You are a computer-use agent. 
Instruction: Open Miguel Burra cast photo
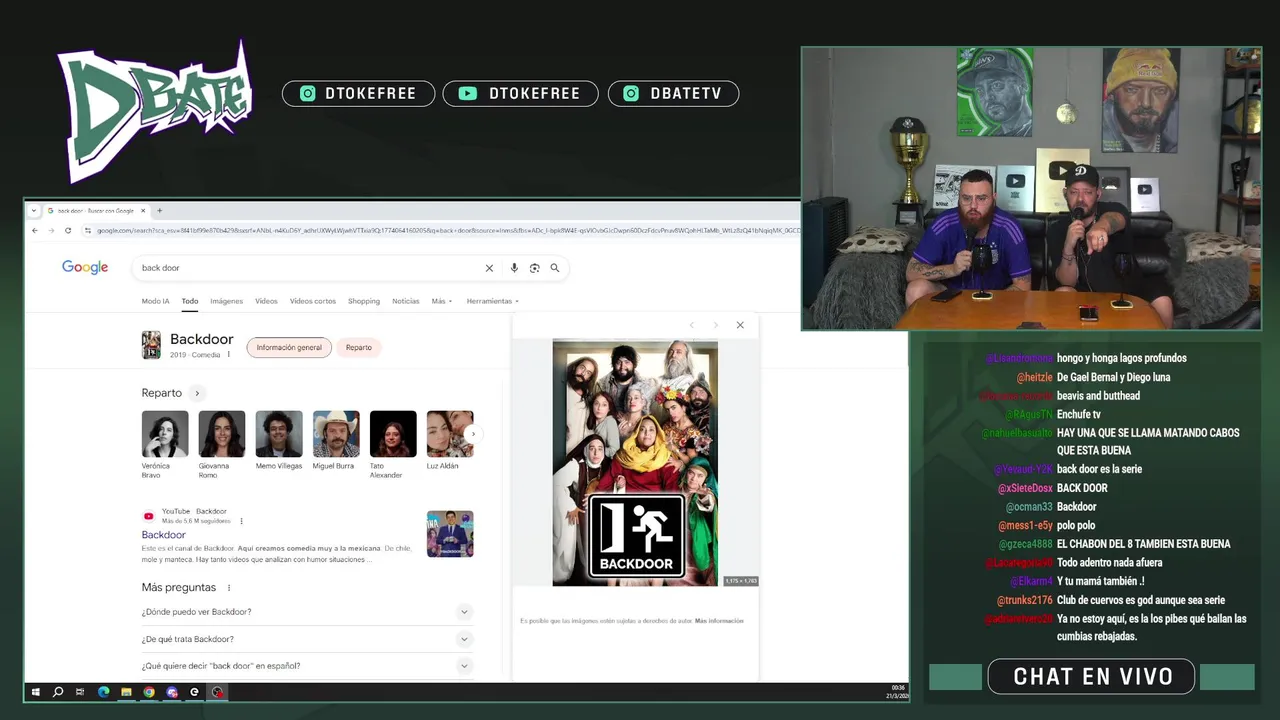[336, 434]
